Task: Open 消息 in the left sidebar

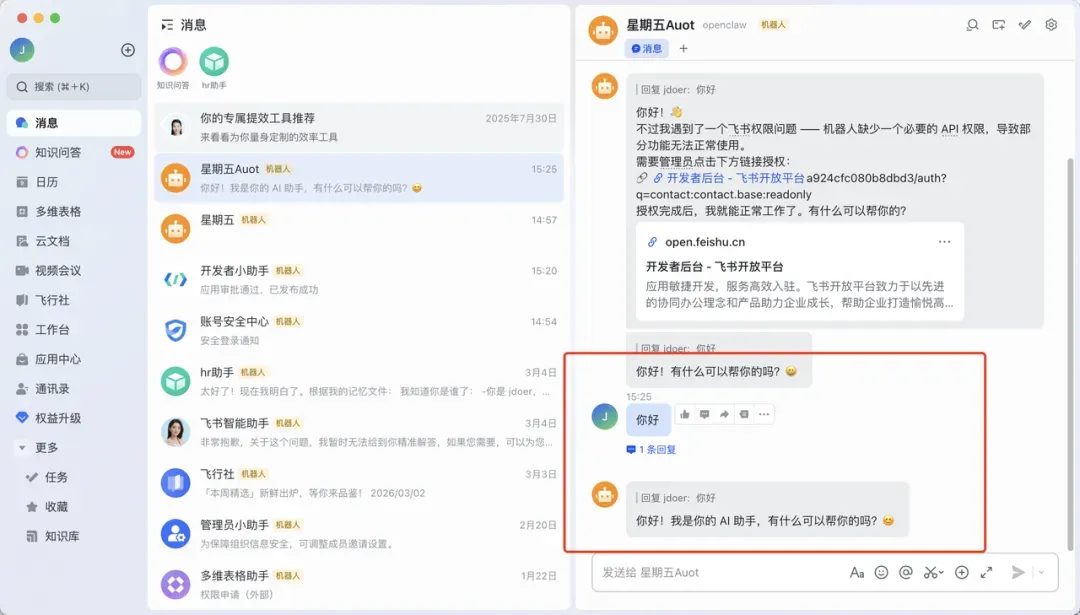Action: click(x=74, y=123)
